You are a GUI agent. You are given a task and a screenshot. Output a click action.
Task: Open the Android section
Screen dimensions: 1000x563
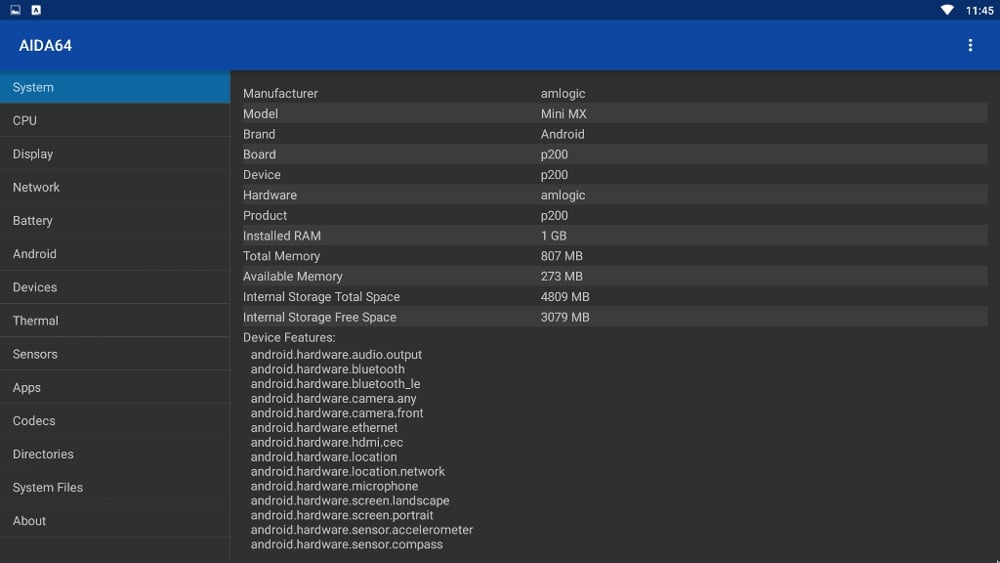[x=115, y=254]
